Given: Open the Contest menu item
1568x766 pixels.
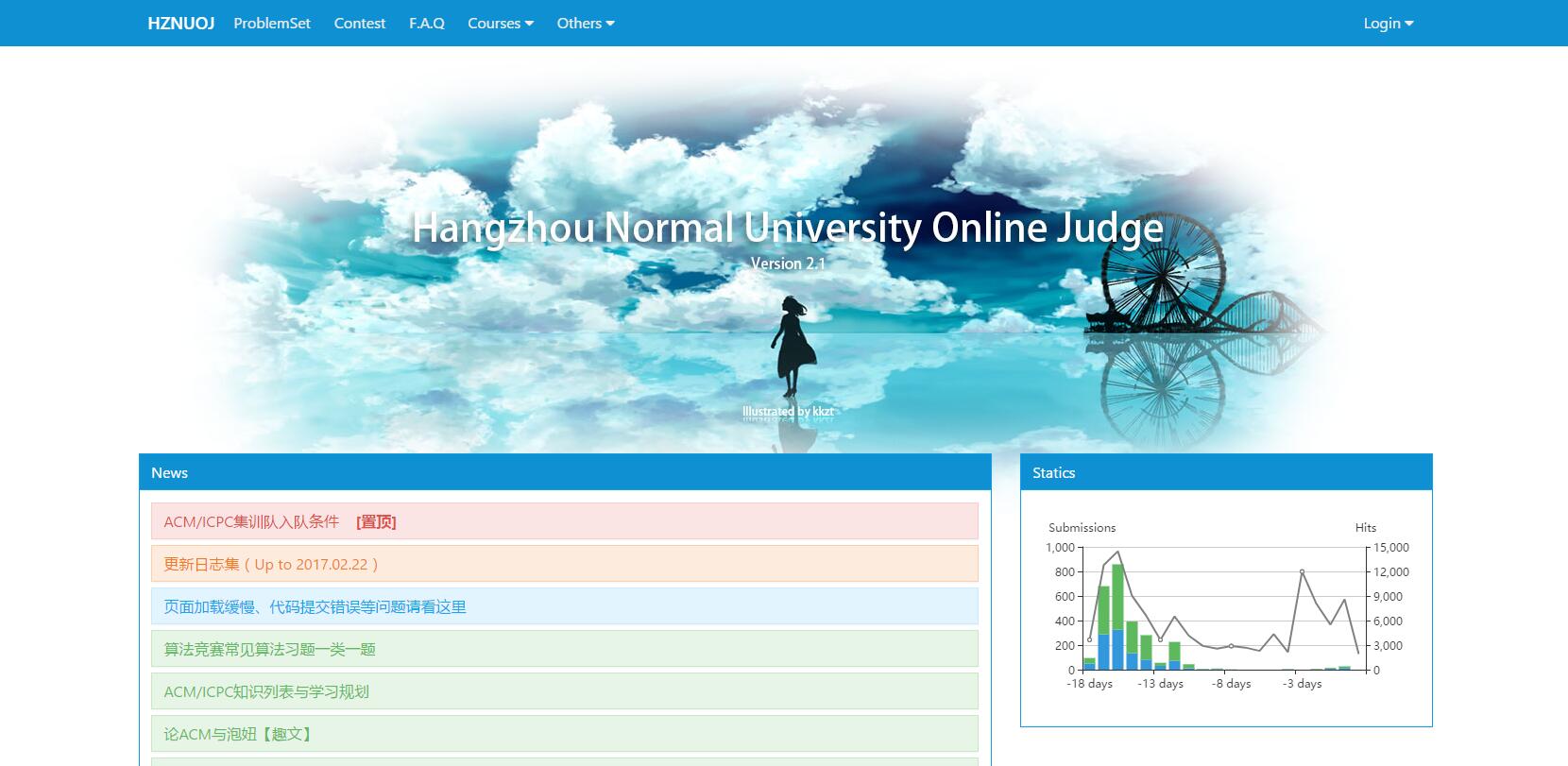Looking at the screenshot, I should pos(360,23).
